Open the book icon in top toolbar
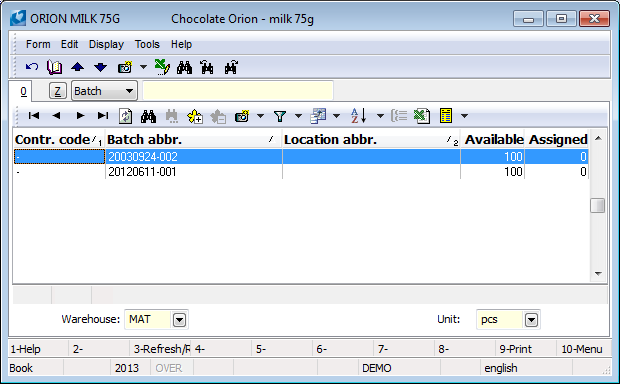The image size is (620, 384). point(55,67)
